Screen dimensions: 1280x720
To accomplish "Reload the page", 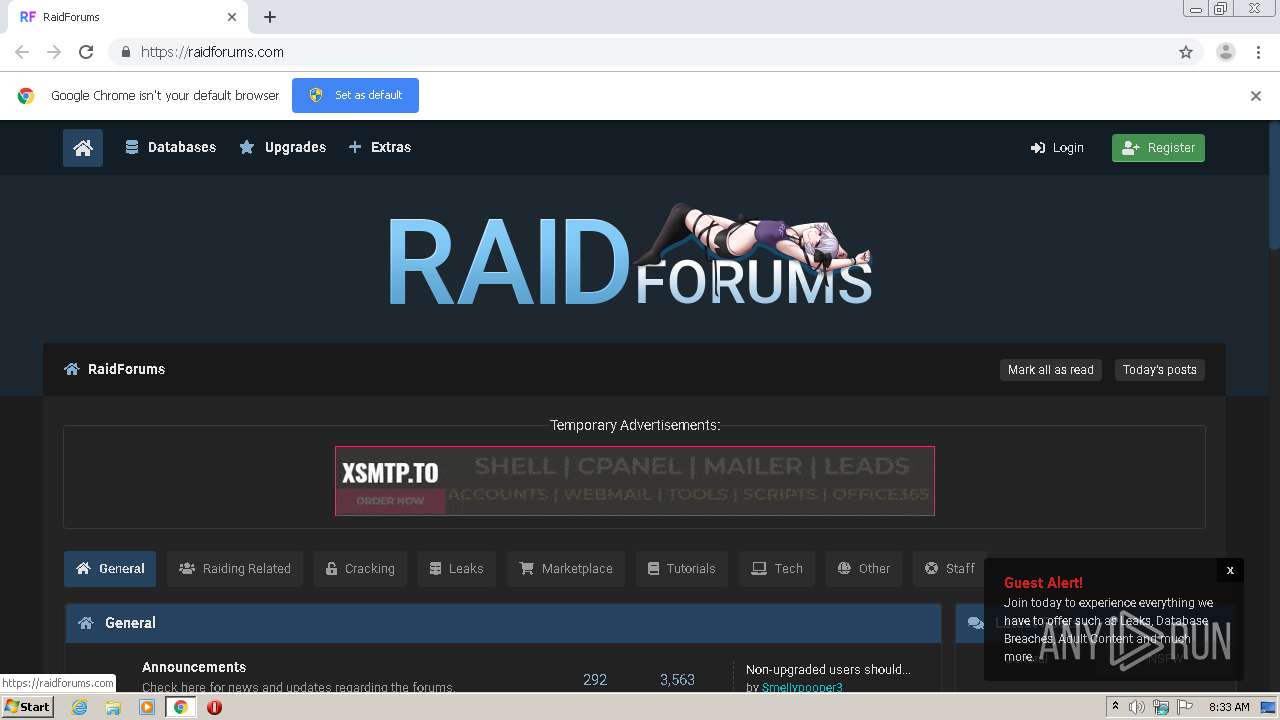I will tap(86, 52).
